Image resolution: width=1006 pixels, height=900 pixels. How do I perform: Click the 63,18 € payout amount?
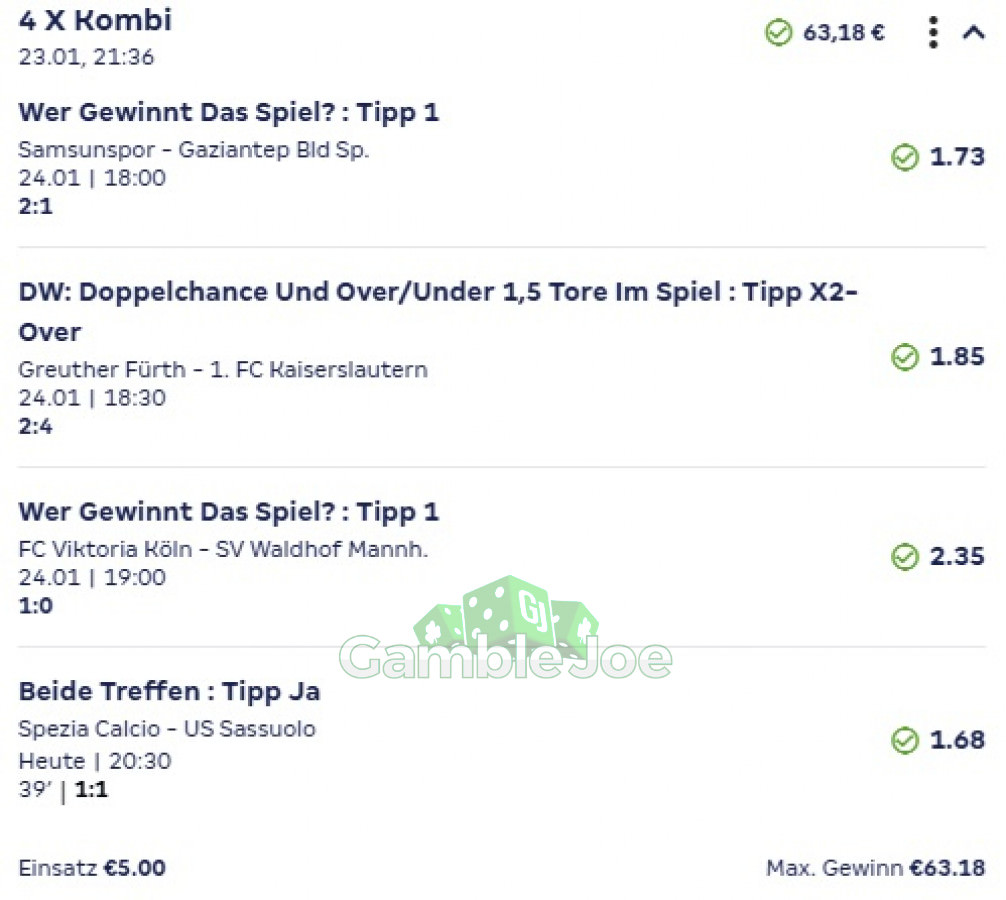(844, 32)
